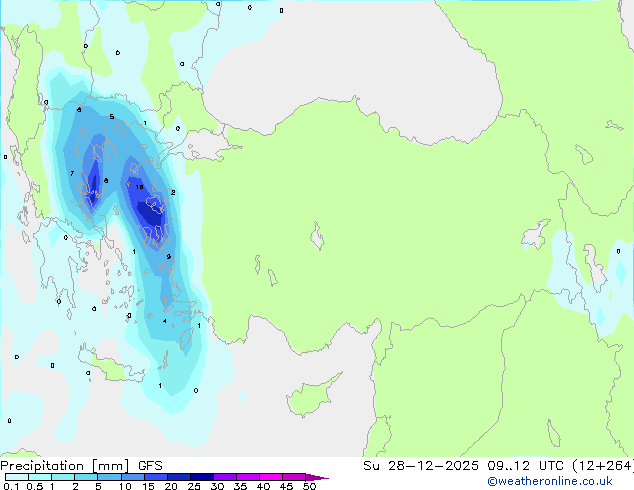The image size is (634, 490).
Task: Click the island of Crete on the map
Action: click(x=111, y=365)
